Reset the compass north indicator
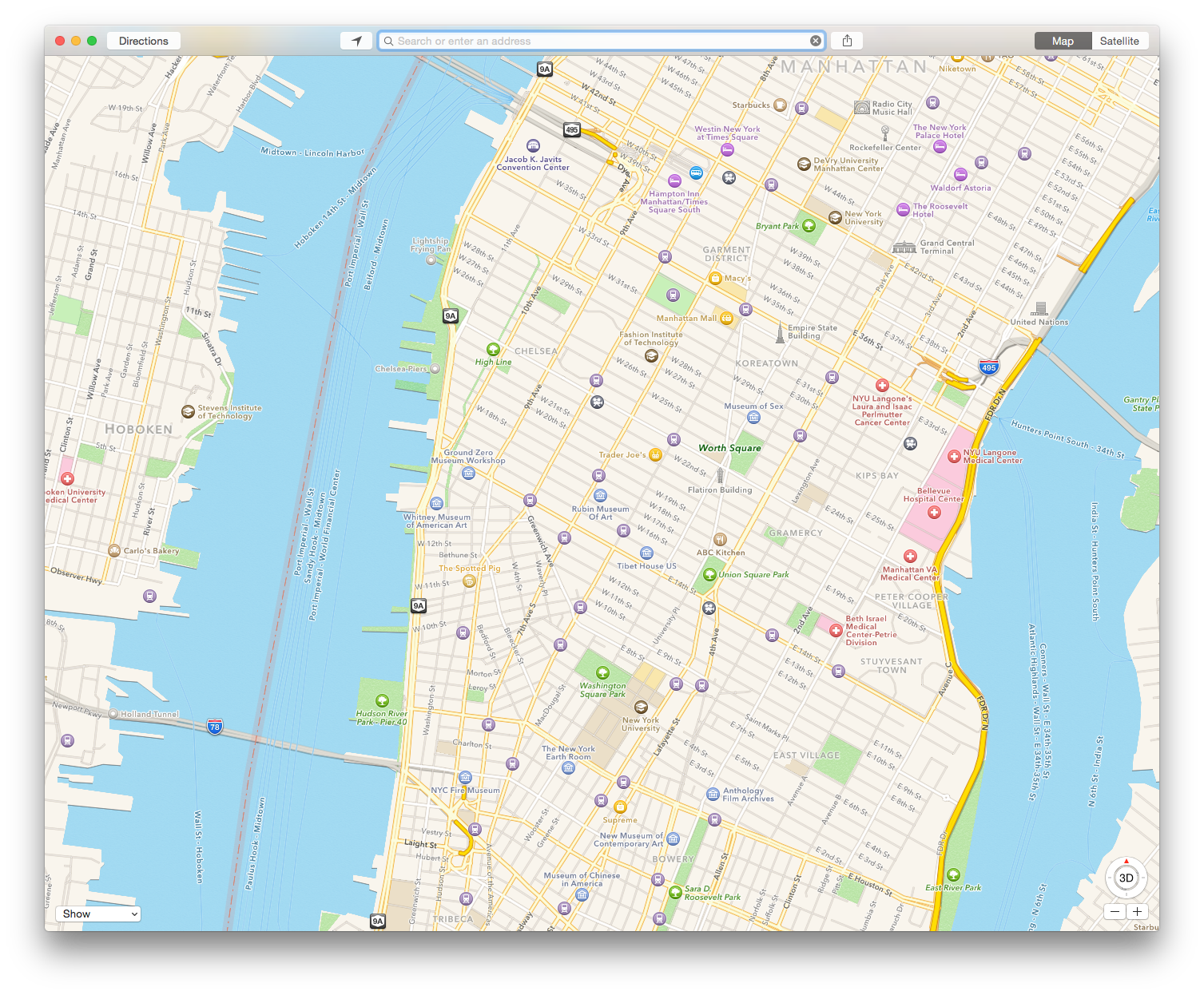 pos(1127,862)
